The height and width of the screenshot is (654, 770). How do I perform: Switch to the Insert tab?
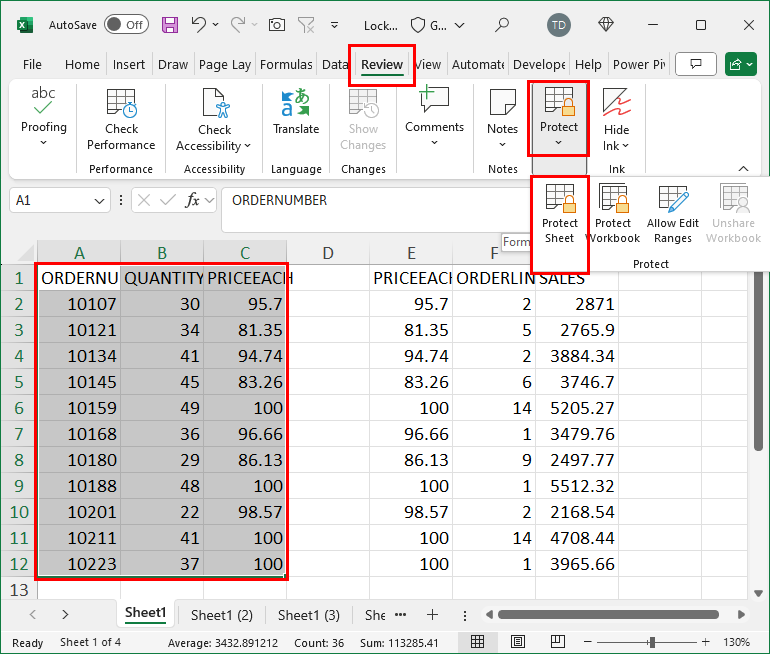[129, 64]
